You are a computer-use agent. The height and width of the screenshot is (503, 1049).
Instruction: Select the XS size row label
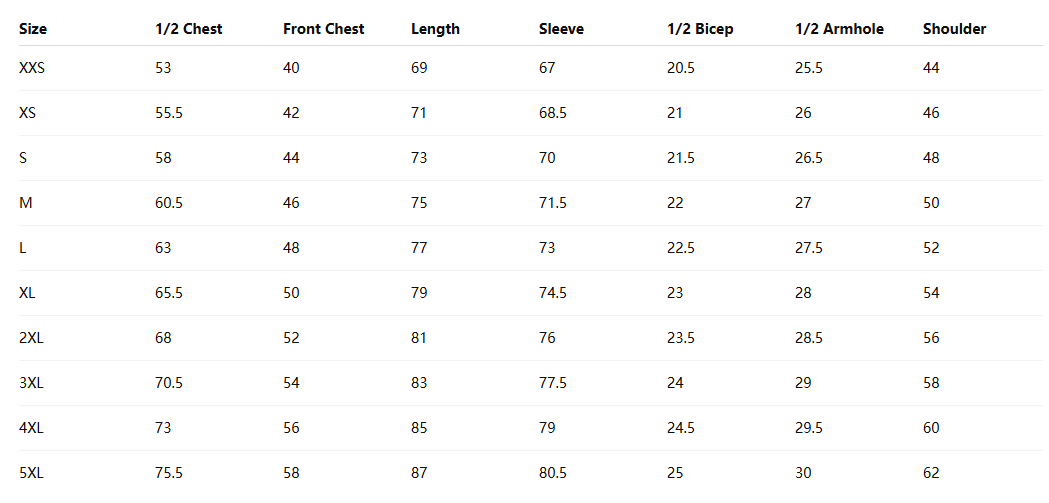tap(27, 112)
